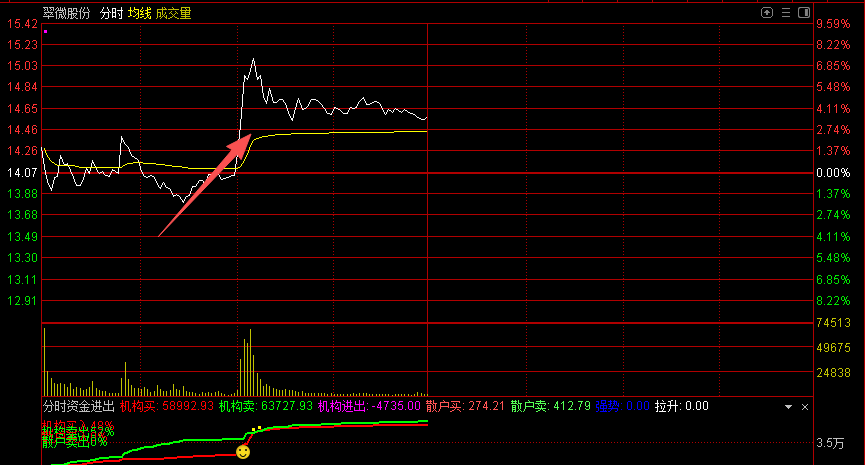Screen dimensions: 865x465
Task: Select the 机构买 value label
Action: 165,407
